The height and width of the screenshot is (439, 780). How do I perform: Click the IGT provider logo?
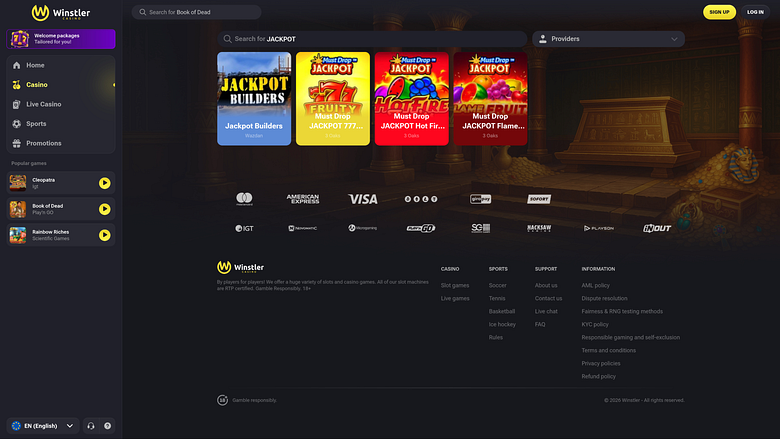pos(244,228)
